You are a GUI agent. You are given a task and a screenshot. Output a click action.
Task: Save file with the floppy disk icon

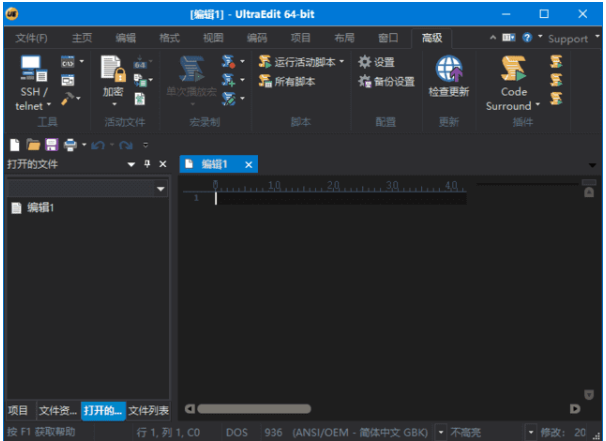51,145
